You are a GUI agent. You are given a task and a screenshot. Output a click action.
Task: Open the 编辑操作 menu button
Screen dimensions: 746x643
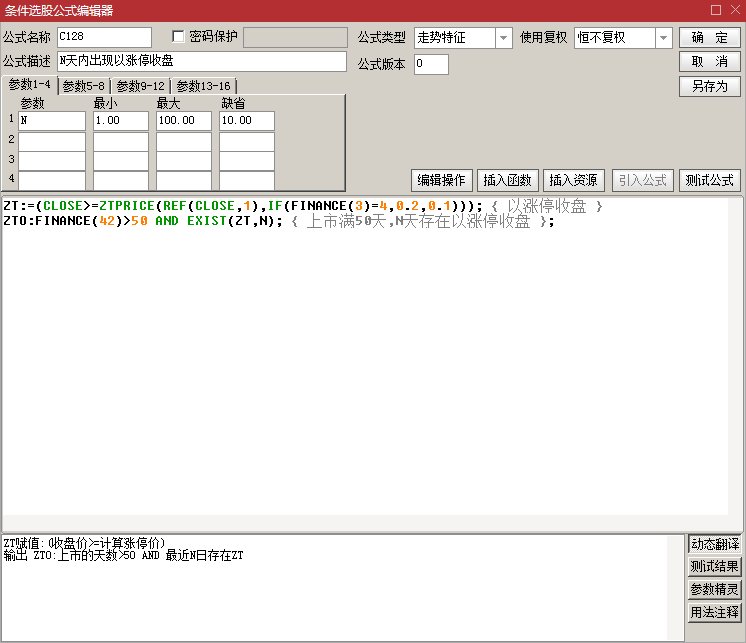pos(441,180)
